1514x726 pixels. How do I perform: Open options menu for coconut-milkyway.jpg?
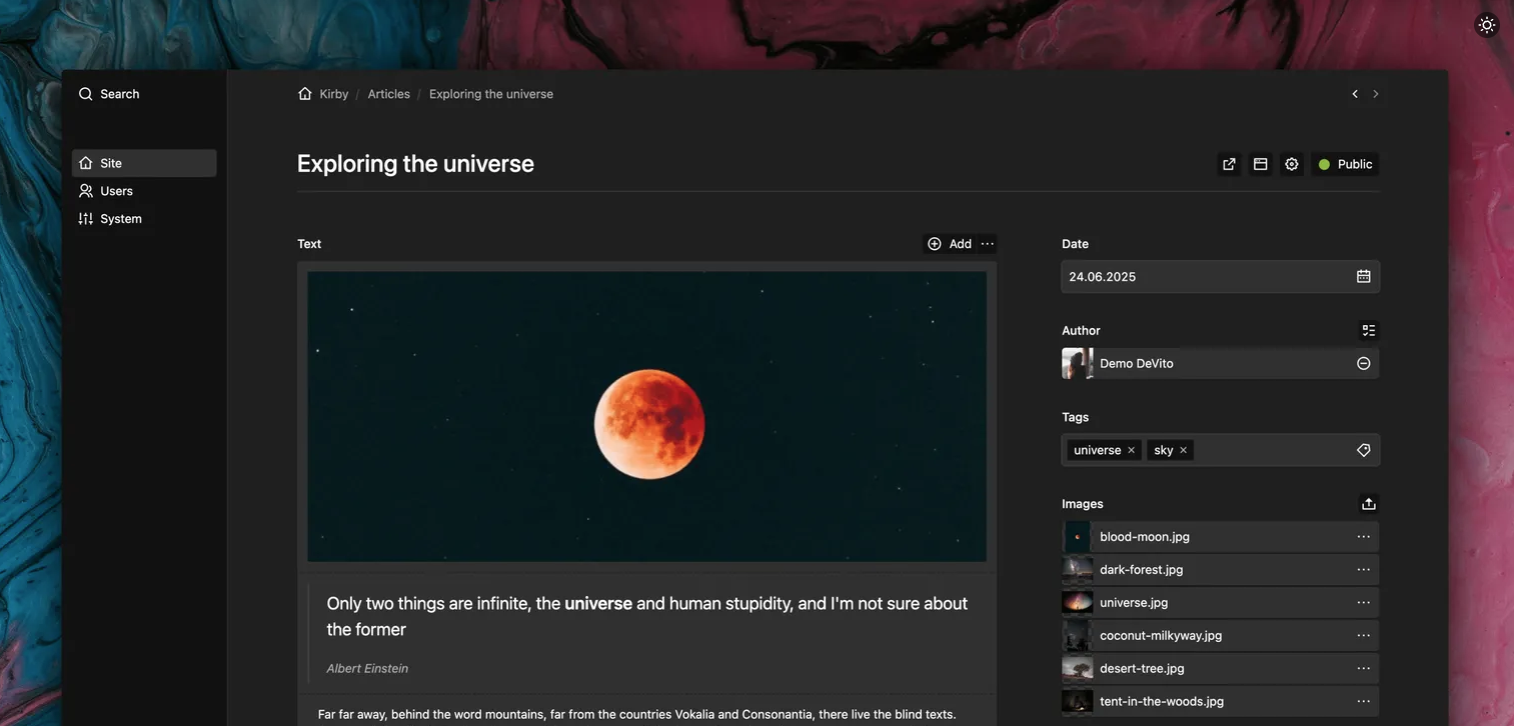point(1359,633)
